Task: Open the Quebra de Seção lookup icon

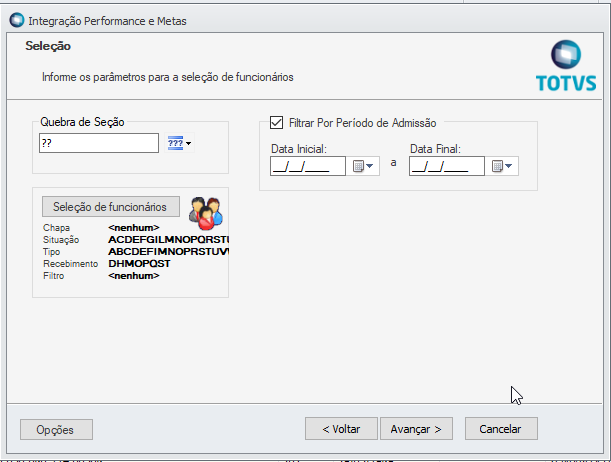Action: coord(175,144)
